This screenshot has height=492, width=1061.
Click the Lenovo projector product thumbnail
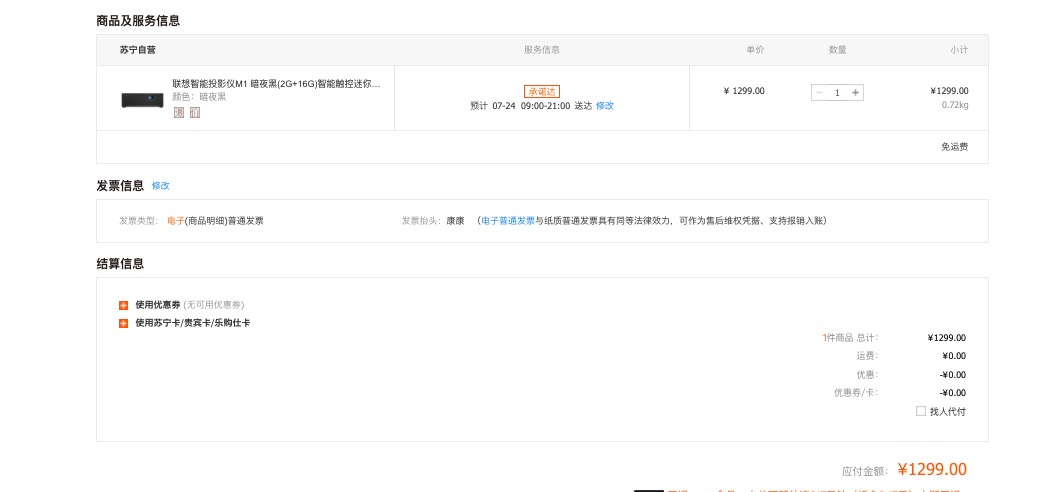pyautogui.click(x=143, y=100)
